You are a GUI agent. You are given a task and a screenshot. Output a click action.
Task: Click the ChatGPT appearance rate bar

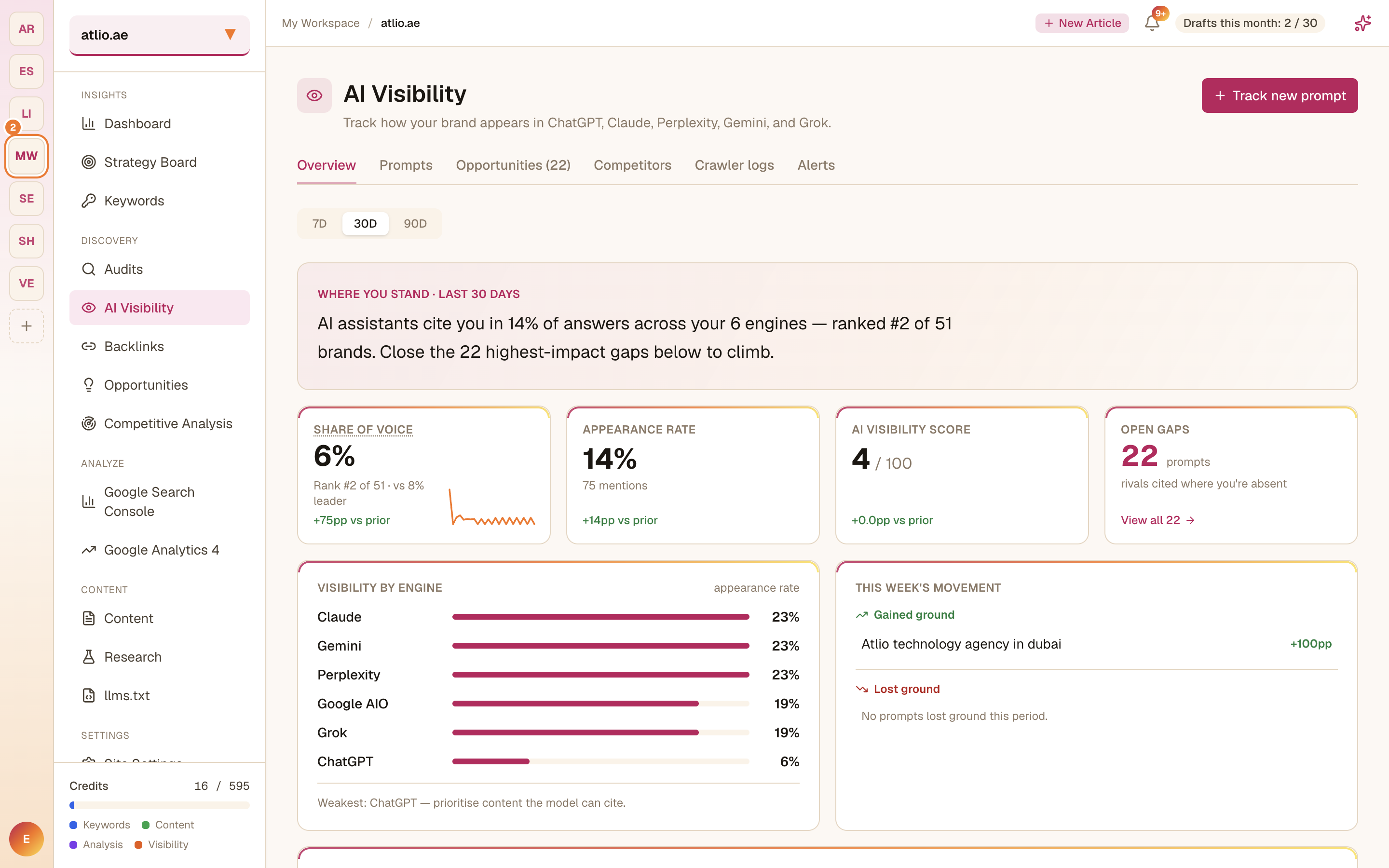point(600,761)
